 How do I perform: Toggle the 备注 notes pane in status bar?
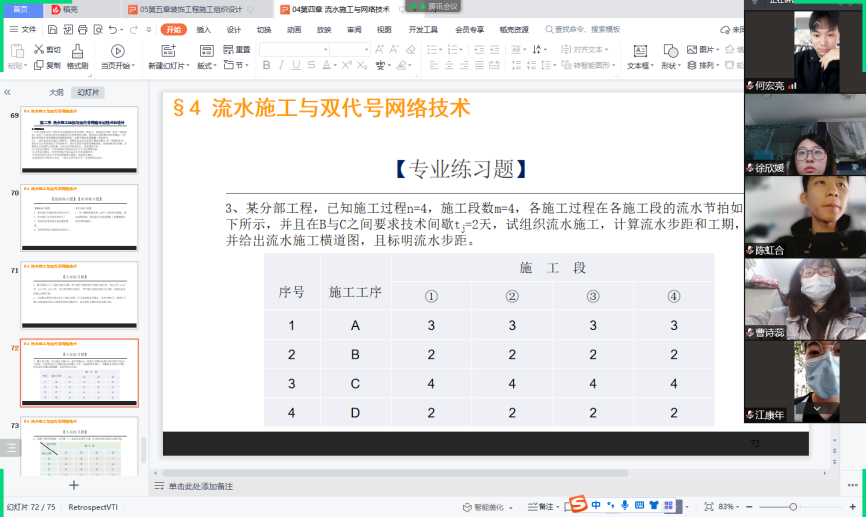tap(540, 507)
